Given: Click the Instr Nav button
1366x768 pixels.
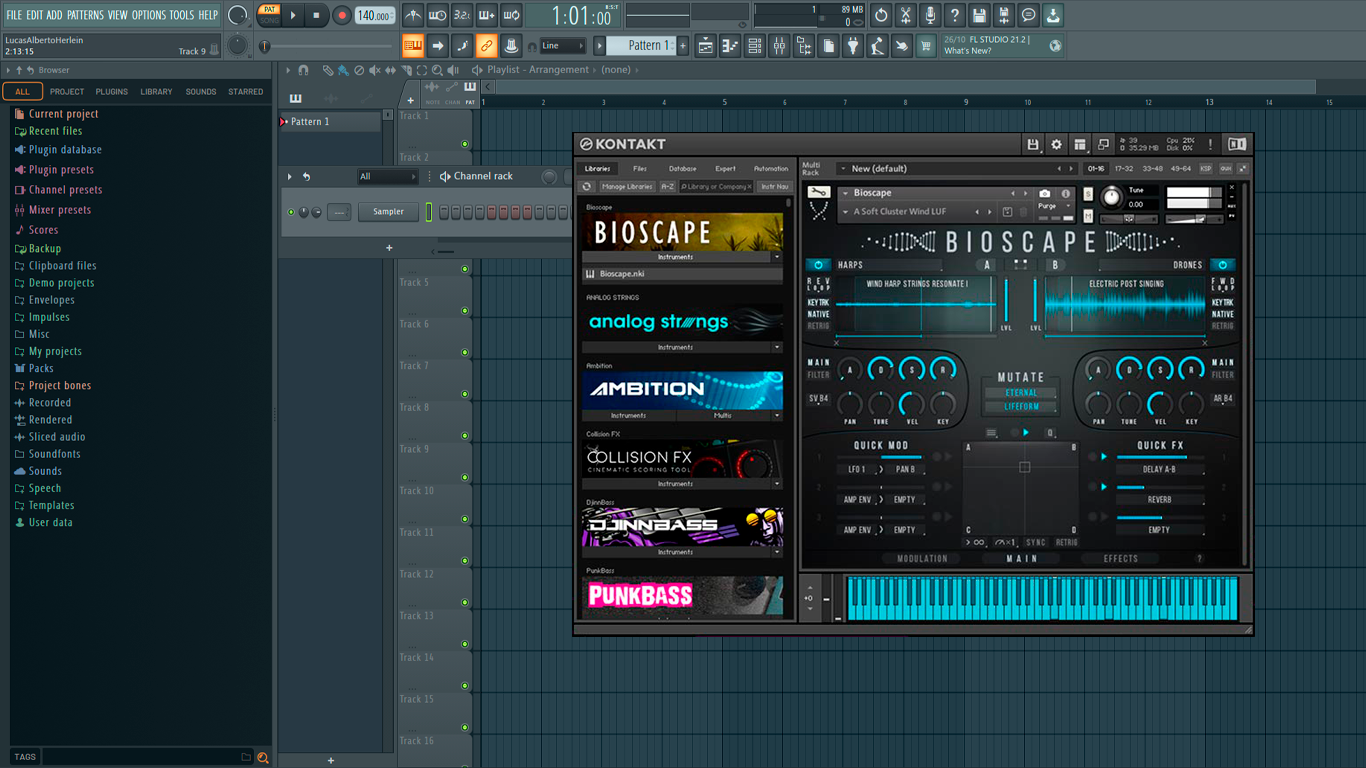Looking at the screenshot, I should 774,186.
